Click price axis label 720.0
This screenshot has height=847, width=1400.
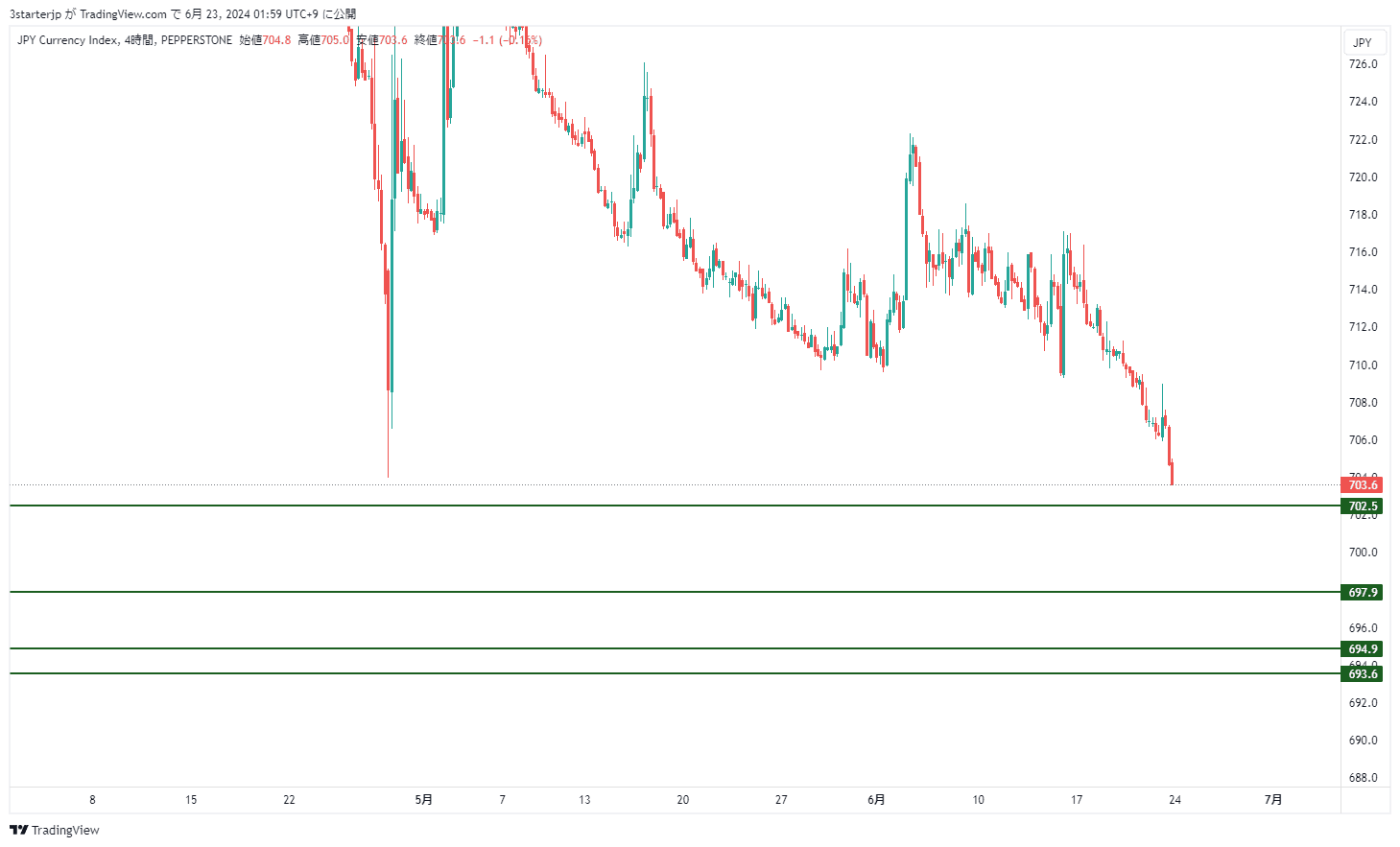(1363, 177)
